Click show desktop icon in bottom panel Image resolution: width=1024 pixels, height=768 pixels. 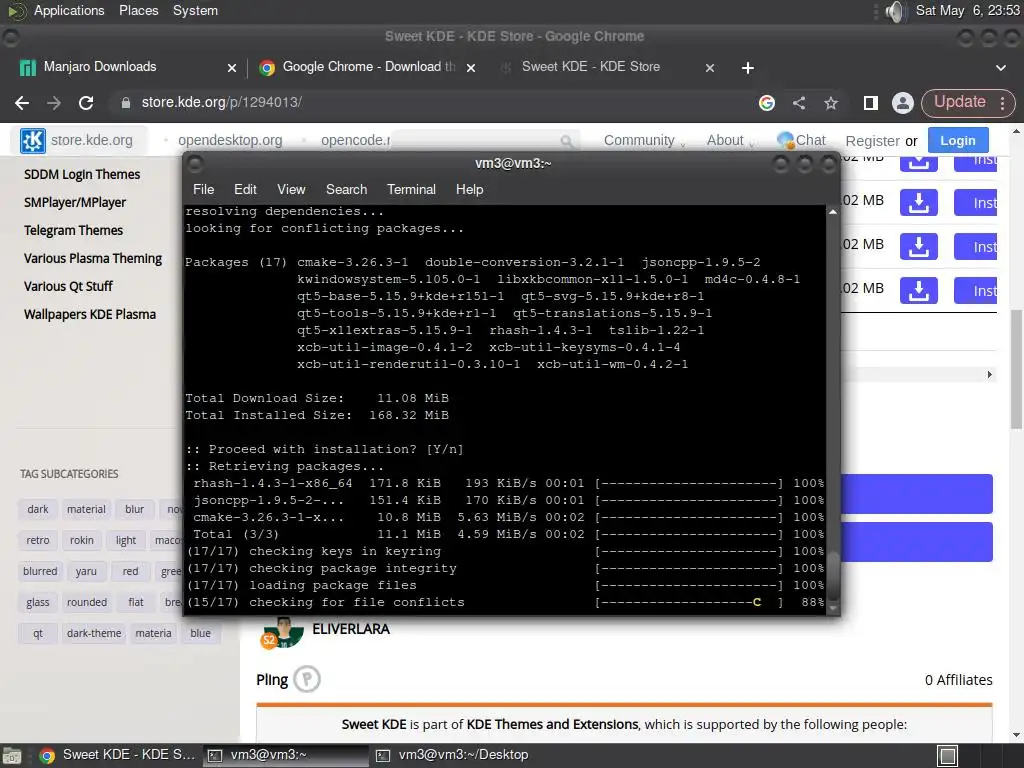click(948, 756)
